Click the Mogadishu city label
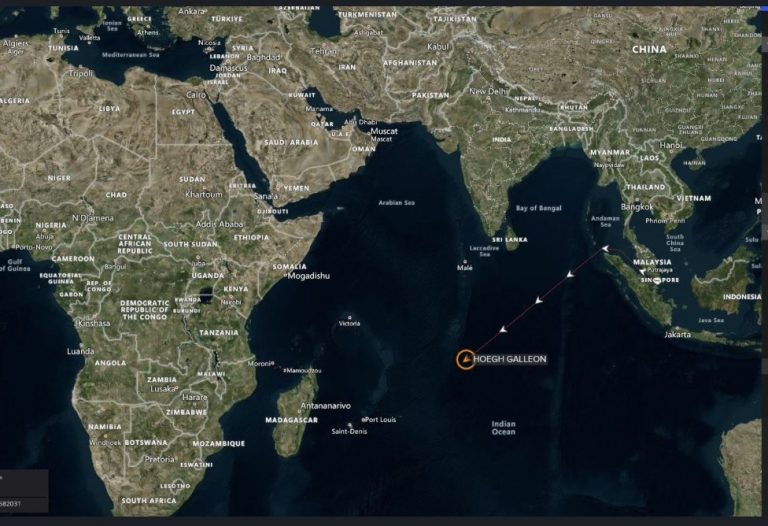The image size is (768, 526). (x=309, y=276)
